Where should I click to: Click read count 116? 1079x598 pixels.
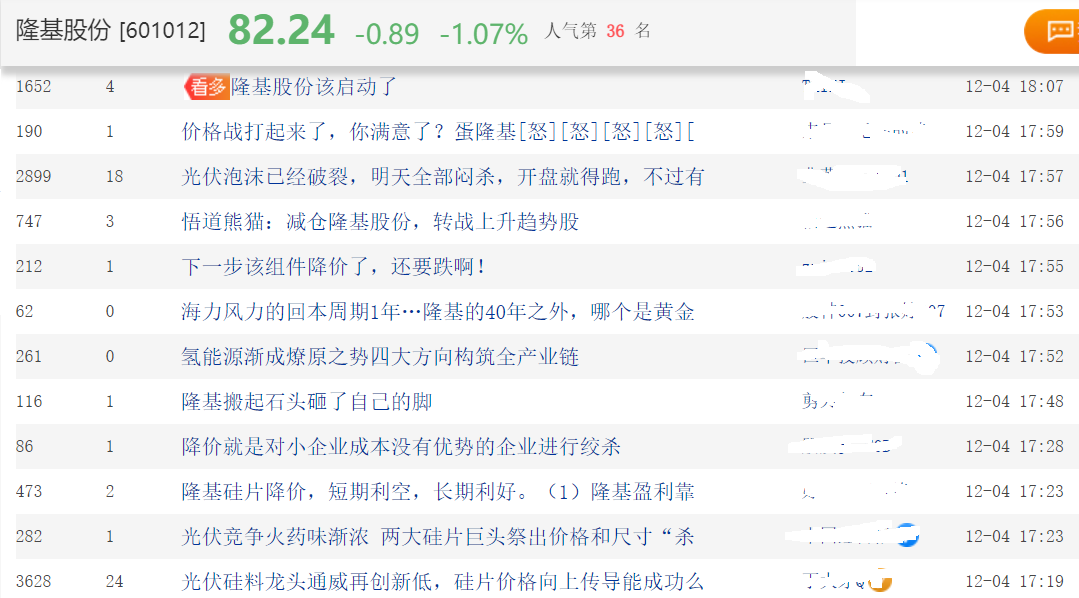tap(29, 401)
